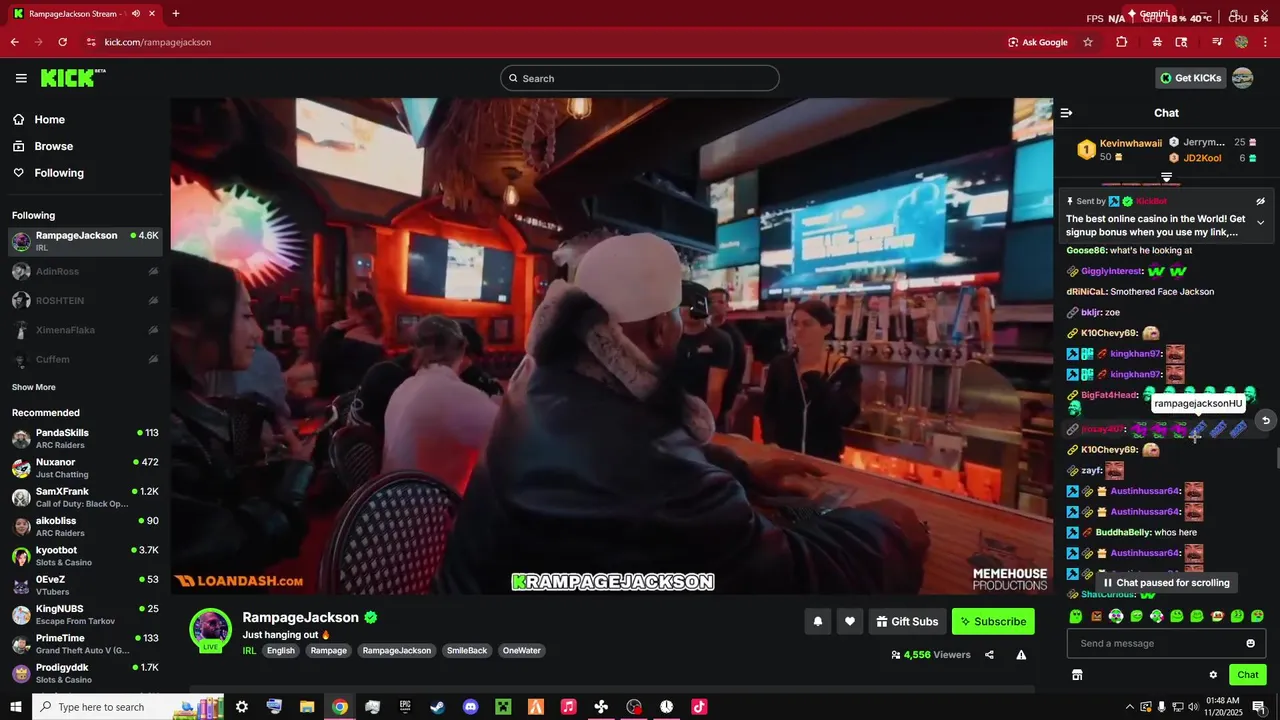This screenshot has width=1280, height=720.
Task: Open File Explorer from taskbar
Action: pos(307,706)
